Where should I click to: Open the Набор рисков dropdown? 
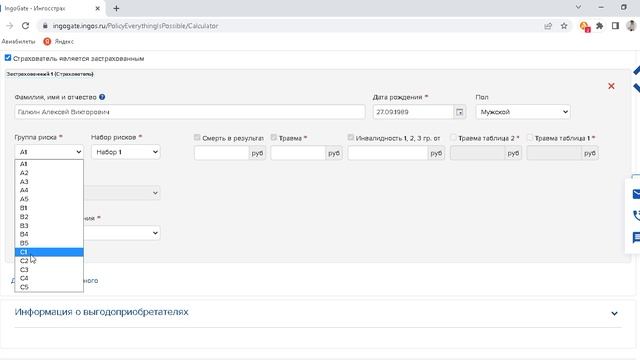[x=125, y=152]
